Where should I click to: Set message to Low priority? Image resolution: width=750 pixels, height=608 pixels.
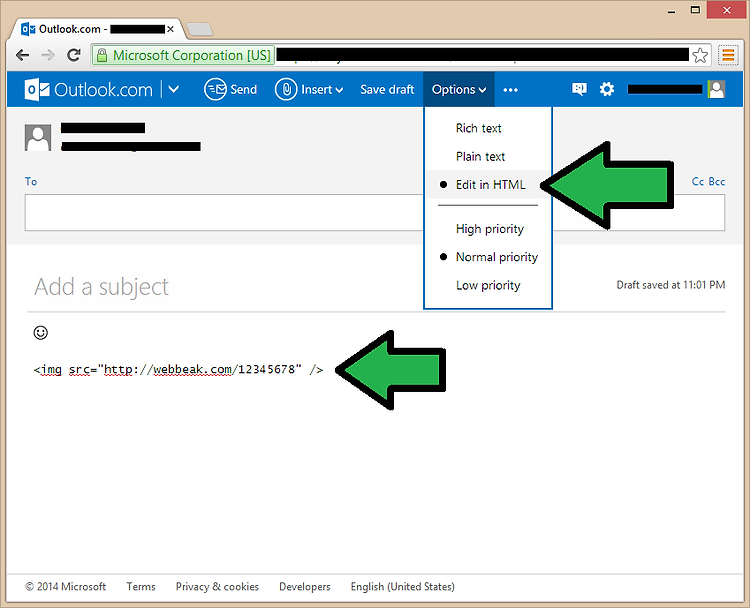[x=487, y=286]
